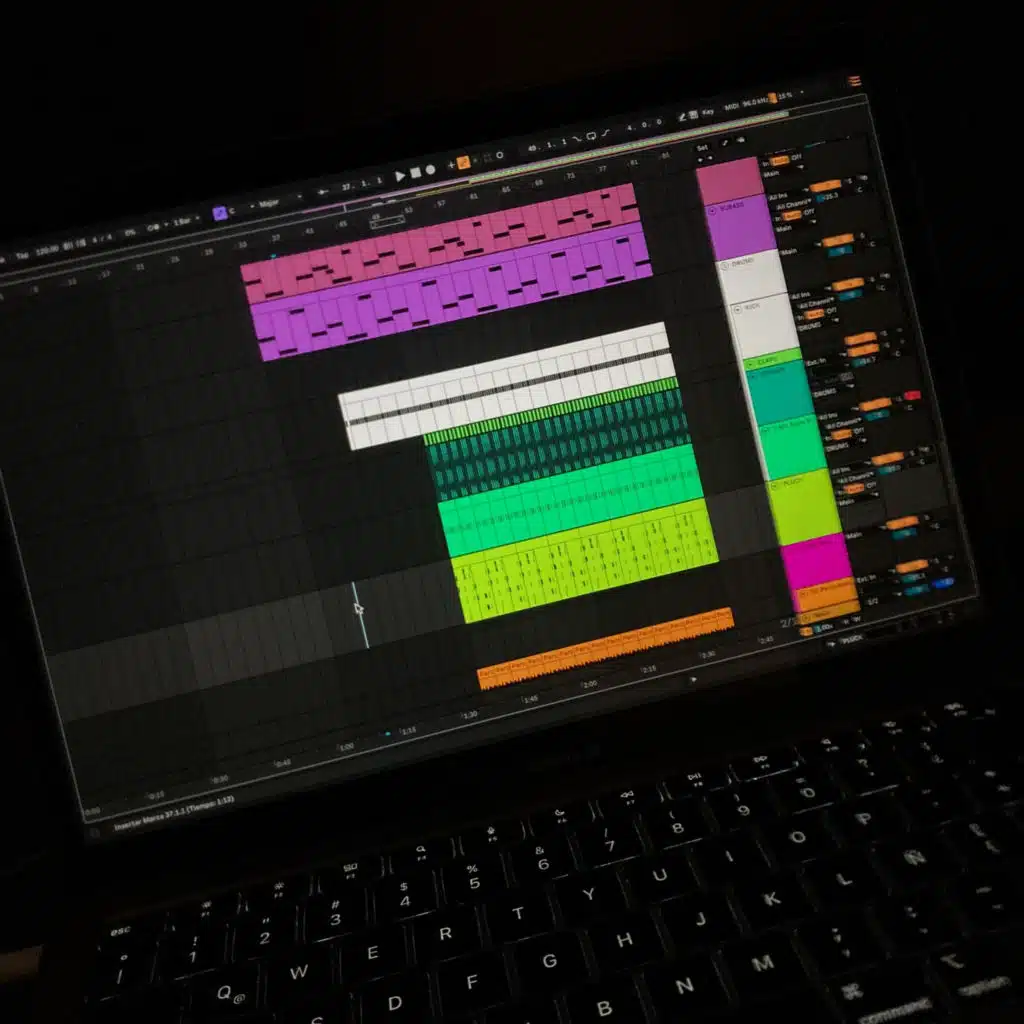Image resolution: width=1024 pixels, height=1024 pixels.
Task: Click the Tap tempo button
Action: click(x=22, y=255)
